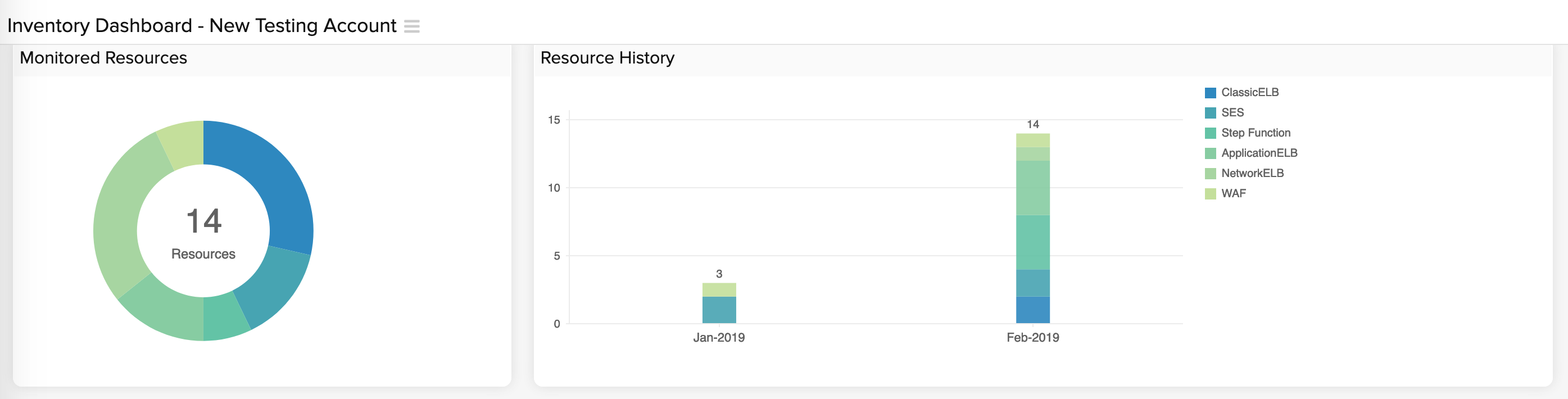Toggle Step Function series legend label

(x=1255, y=133)
